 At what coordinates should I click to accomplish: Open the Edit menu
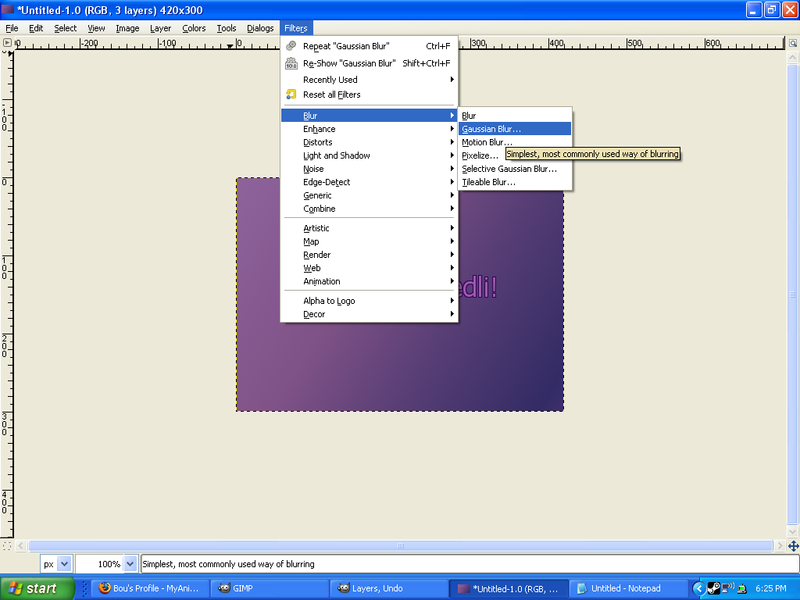tap(36, 28)
